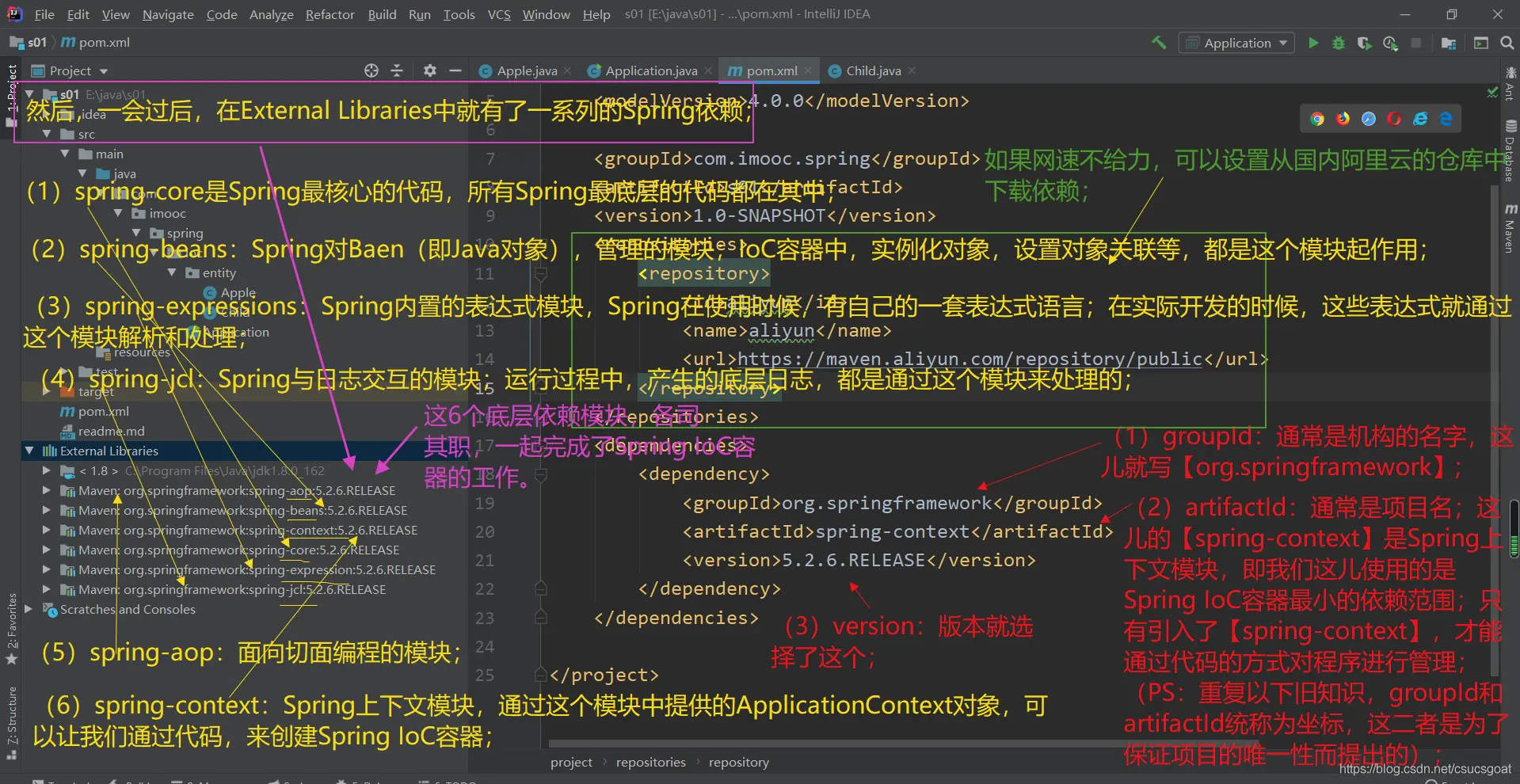Open the readme.md file in the project tree
This screenshot has height=784, width=1520.
[111, 431]
